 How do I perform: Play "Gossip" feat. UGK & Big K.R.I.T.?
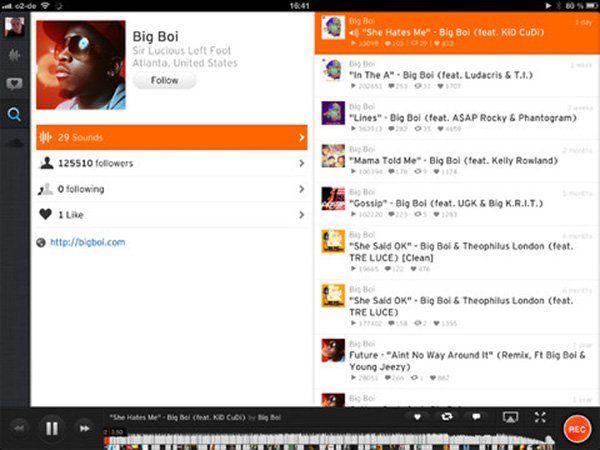coord(457,204)
